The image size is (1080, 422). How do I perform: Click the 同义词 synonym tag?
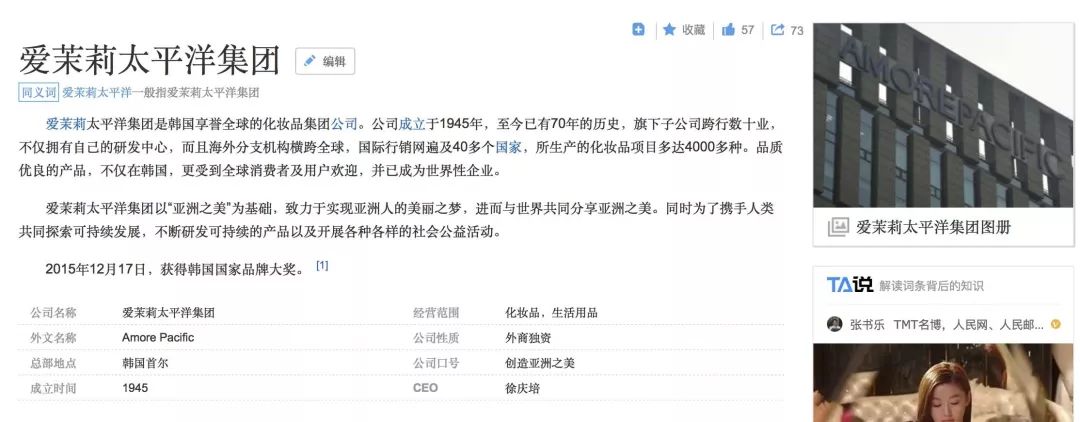39,92
